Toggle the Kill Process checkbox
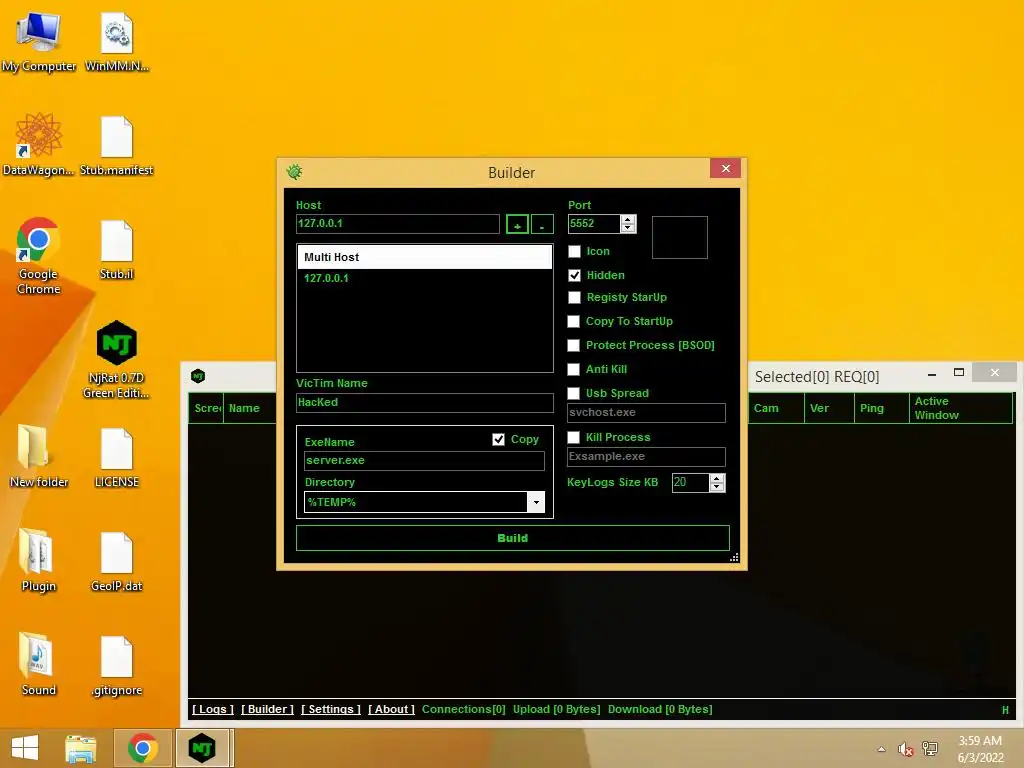The image size is (1024, 768). (x=574, y=438)
